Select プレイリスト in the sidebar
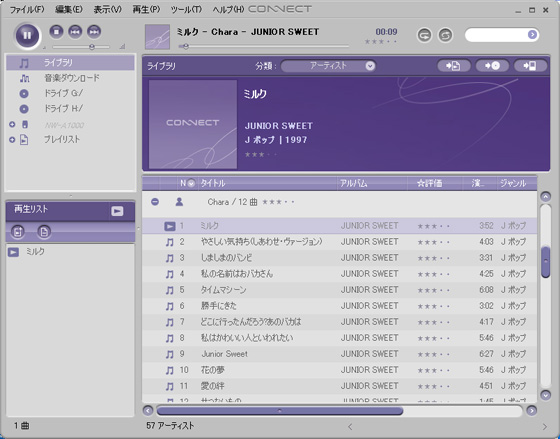 coord(62,140)
